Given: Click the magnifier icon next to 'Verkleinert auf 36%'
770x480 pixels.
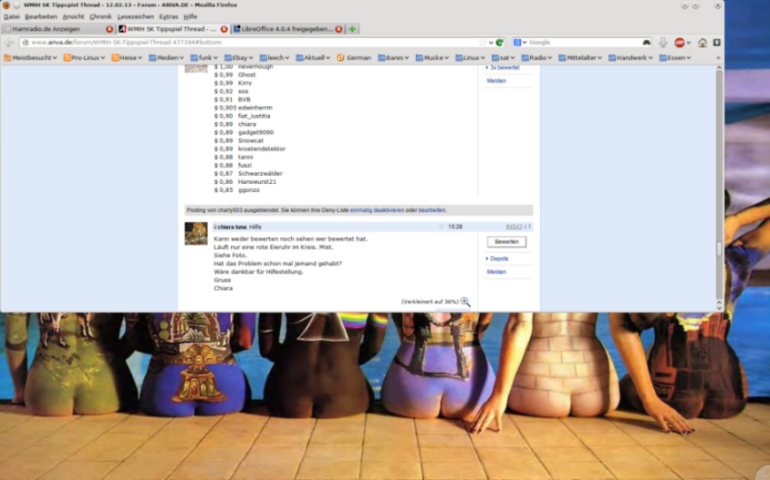Looking at the screenshot, I should (x=465, y=302).
